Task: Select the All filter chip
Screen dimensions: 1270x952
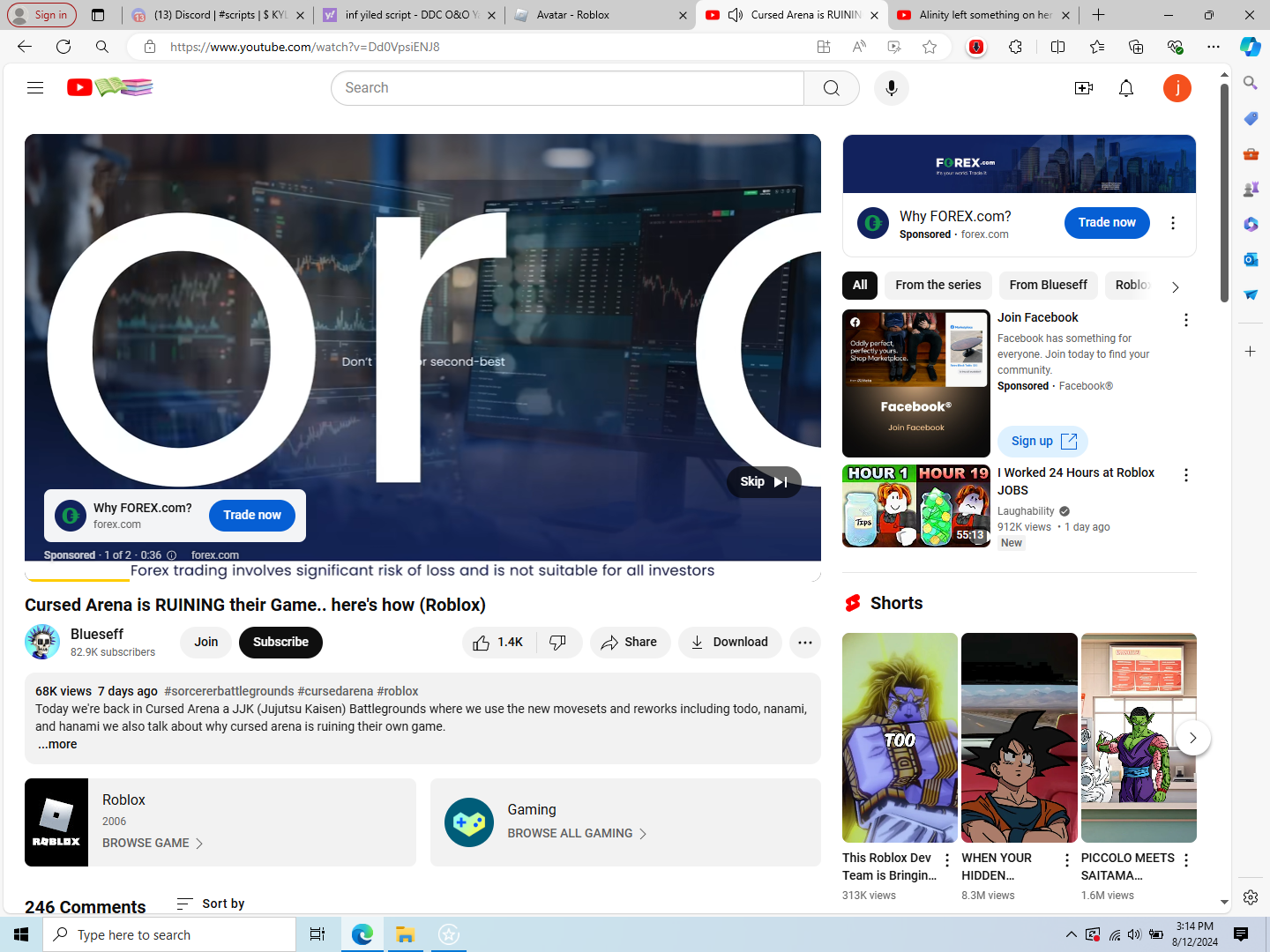Action: (860, 285)
